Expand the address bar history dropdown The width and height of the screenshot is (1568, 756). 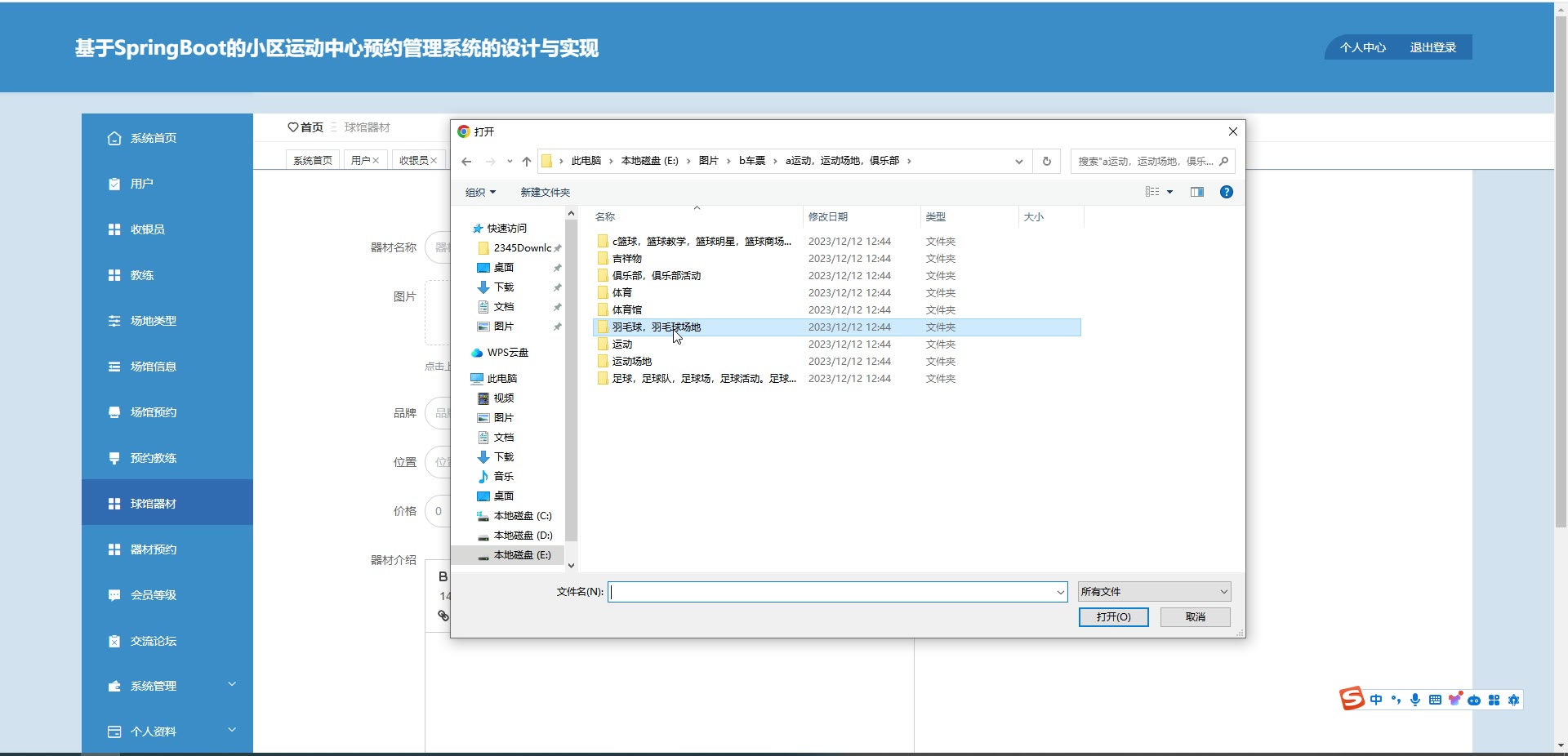(x=1019, y=162)
